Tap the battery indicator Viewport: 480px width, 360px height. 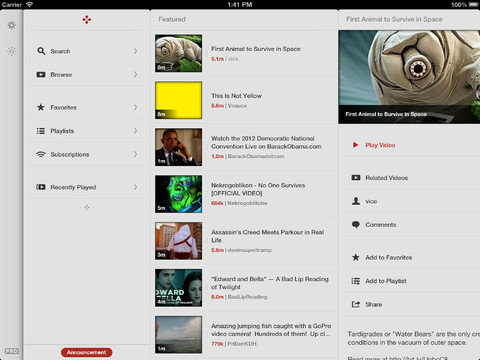(x=473, y=5)
